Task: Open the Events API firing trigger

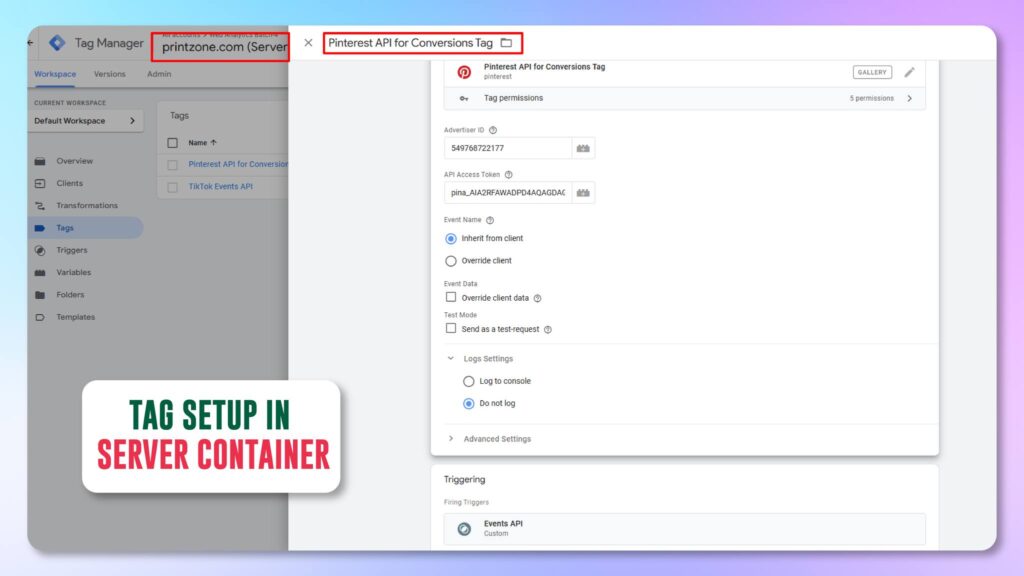Action: (x=684, y=528)
